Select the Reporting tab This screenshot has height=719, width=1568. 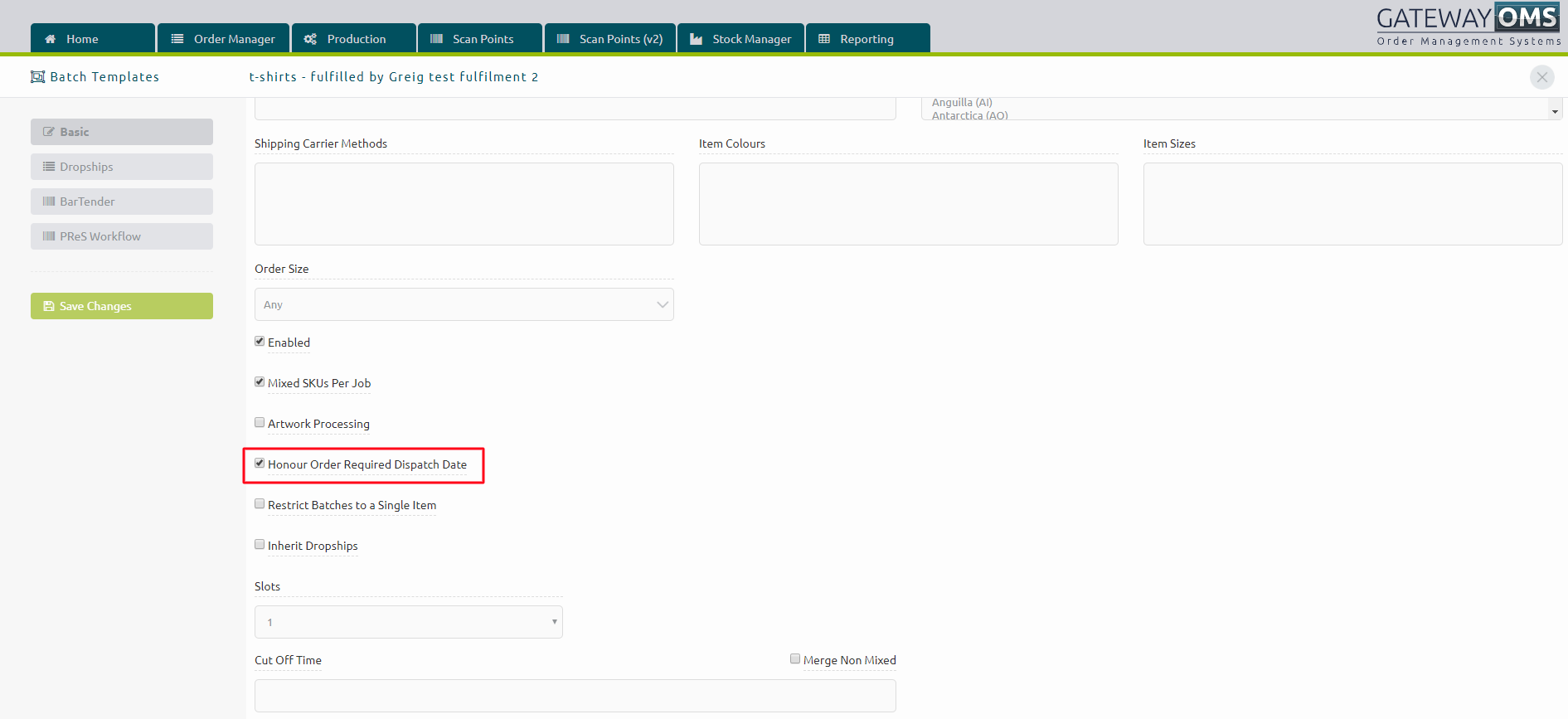tap(868, 38)
